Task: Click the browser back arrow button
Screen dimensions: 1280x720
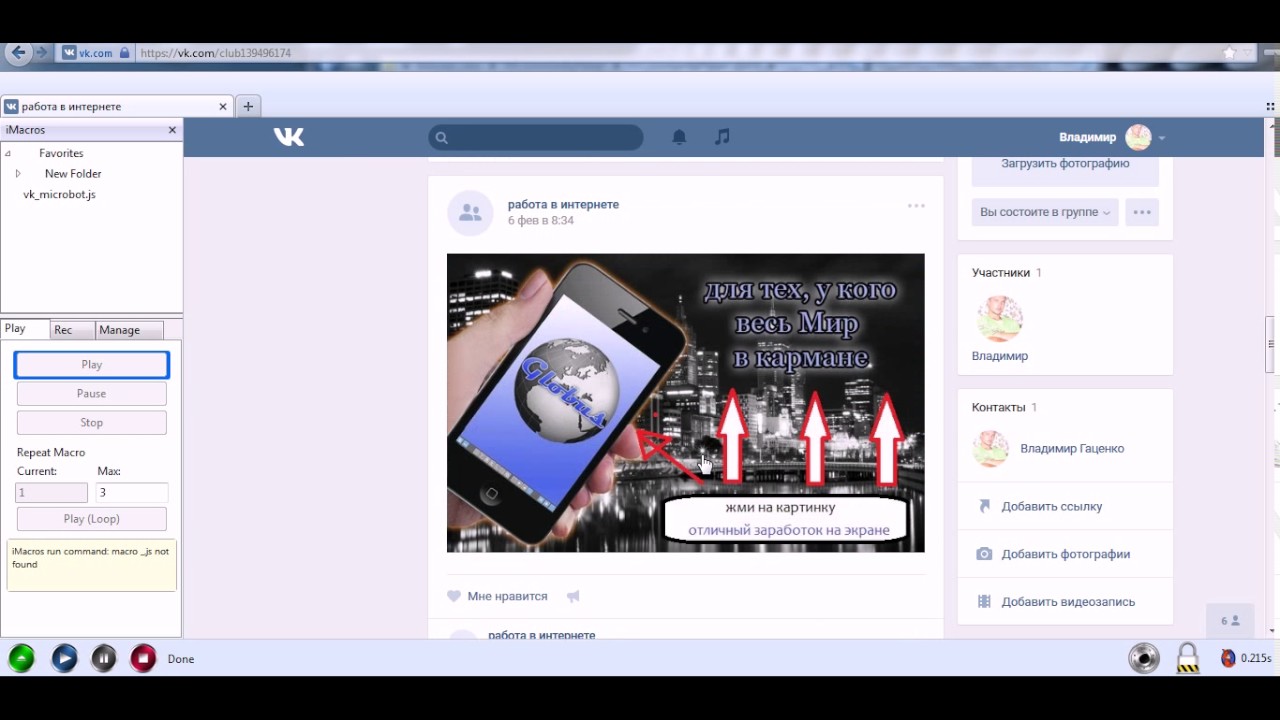Action: click(18, 53)
